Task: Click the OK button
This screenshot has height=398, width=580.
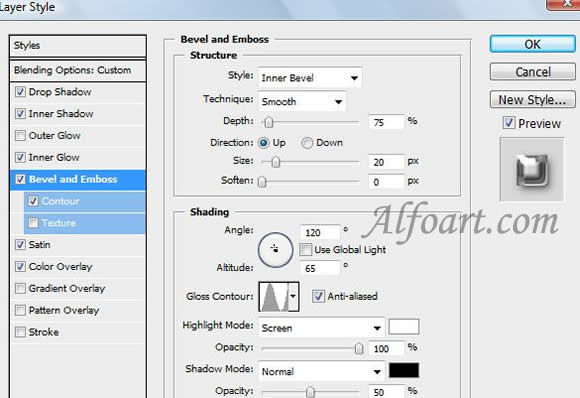Action: click(x=533, y=44)
